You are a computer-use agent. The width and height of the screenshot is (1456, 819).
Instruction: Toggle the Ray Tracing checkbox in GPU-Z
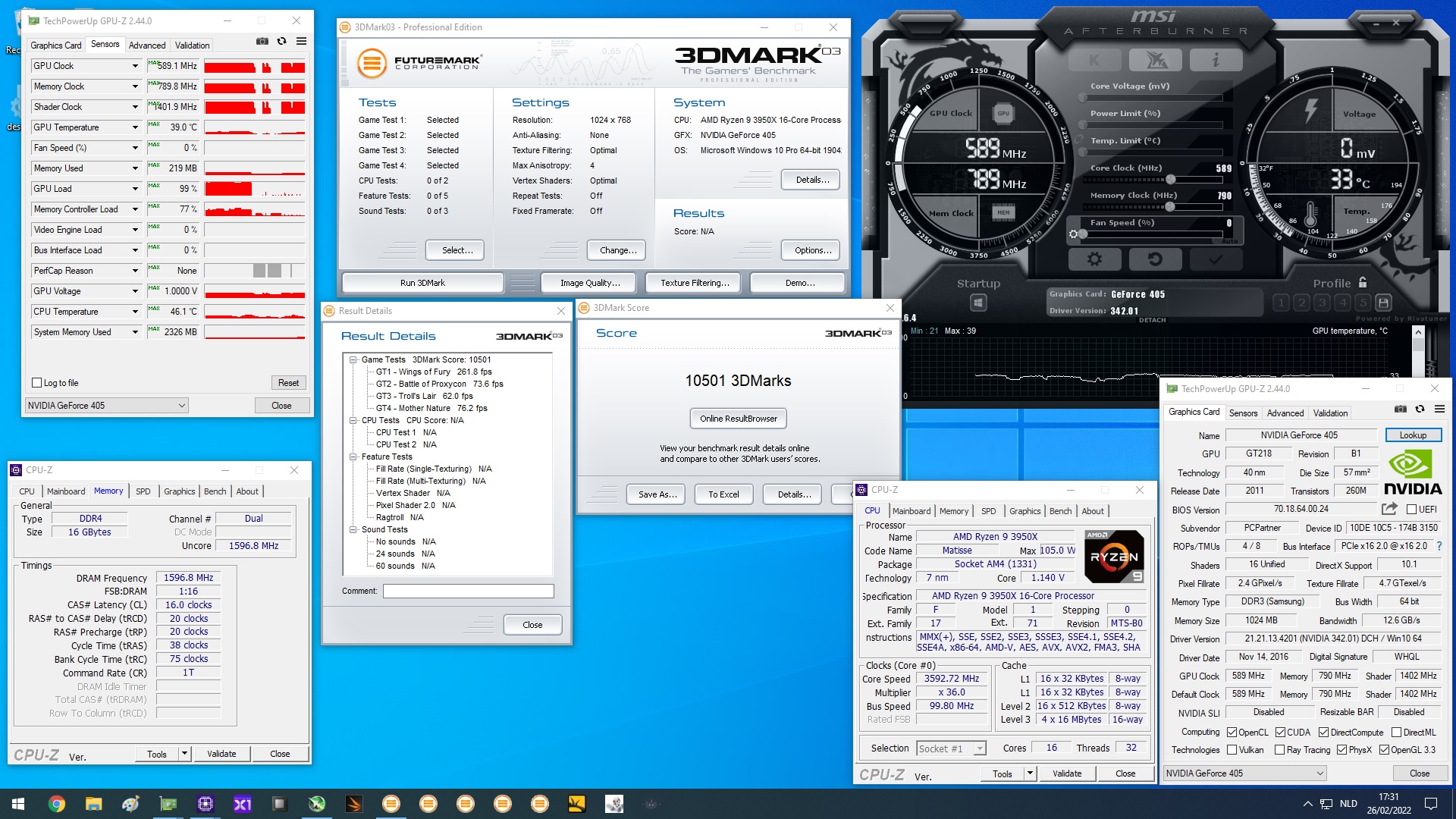[x=1280, y=750]
